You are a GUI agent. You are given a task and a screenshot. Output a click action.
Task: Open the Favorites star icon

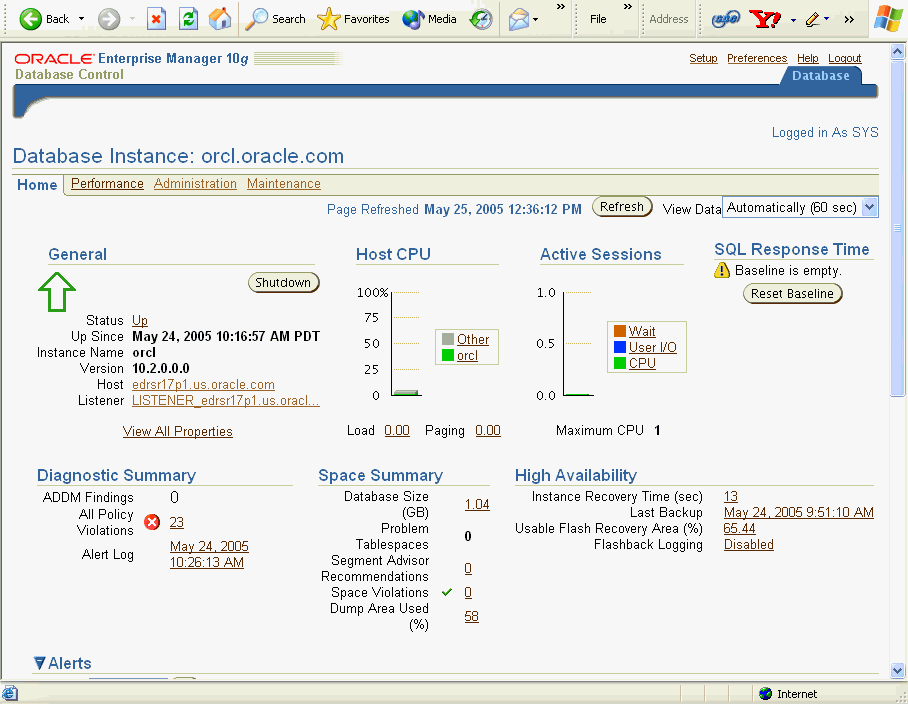click(x=329, y=19)
